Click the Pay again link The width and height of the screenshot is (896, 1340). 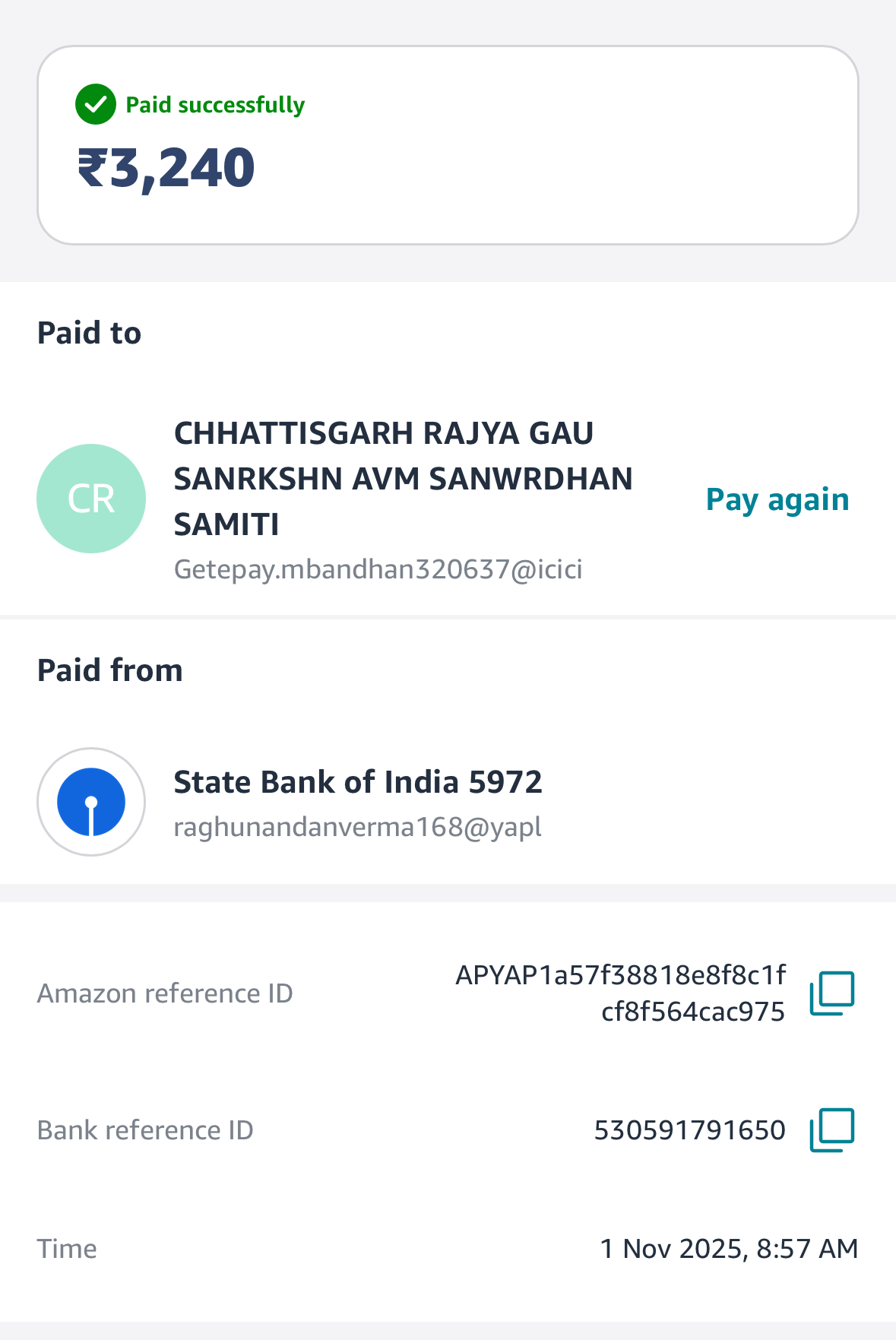click(777, 499)
